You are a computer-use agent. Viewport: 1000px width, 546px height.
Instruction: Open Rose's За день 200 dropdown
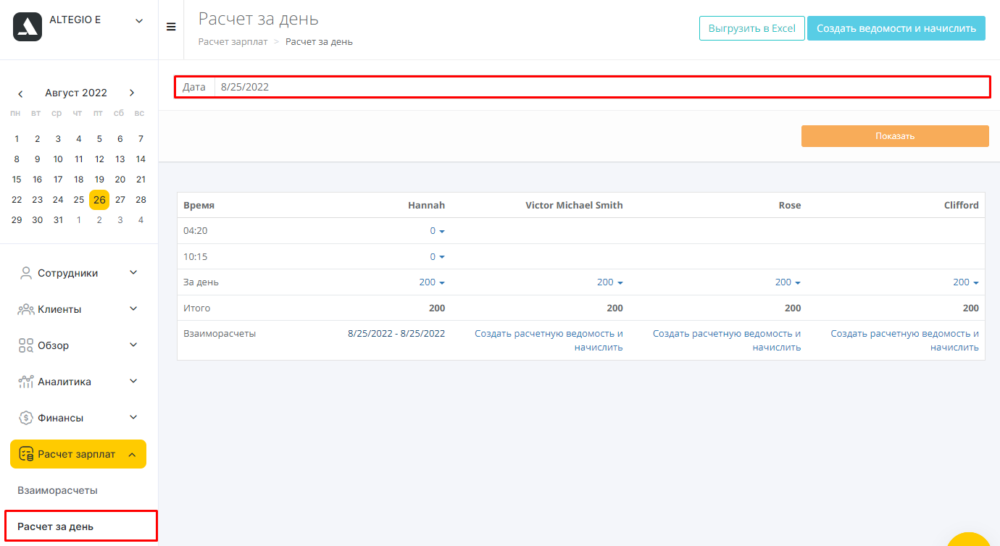[x=788, y=282]
